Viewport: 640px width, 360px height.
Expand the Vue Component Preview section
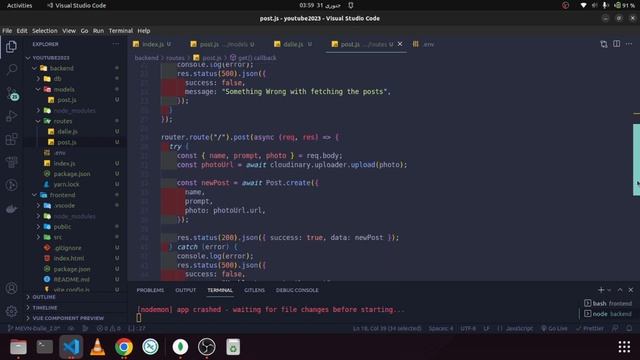click(x=68, y=318)
